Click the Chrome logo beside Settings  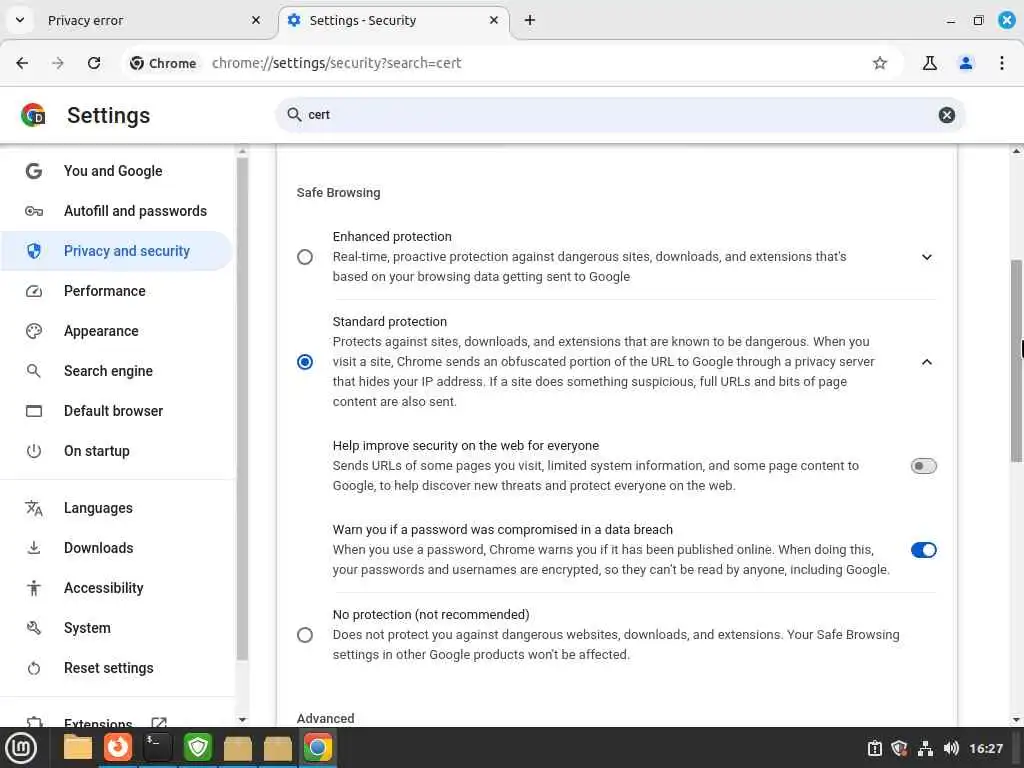(33, 115)
